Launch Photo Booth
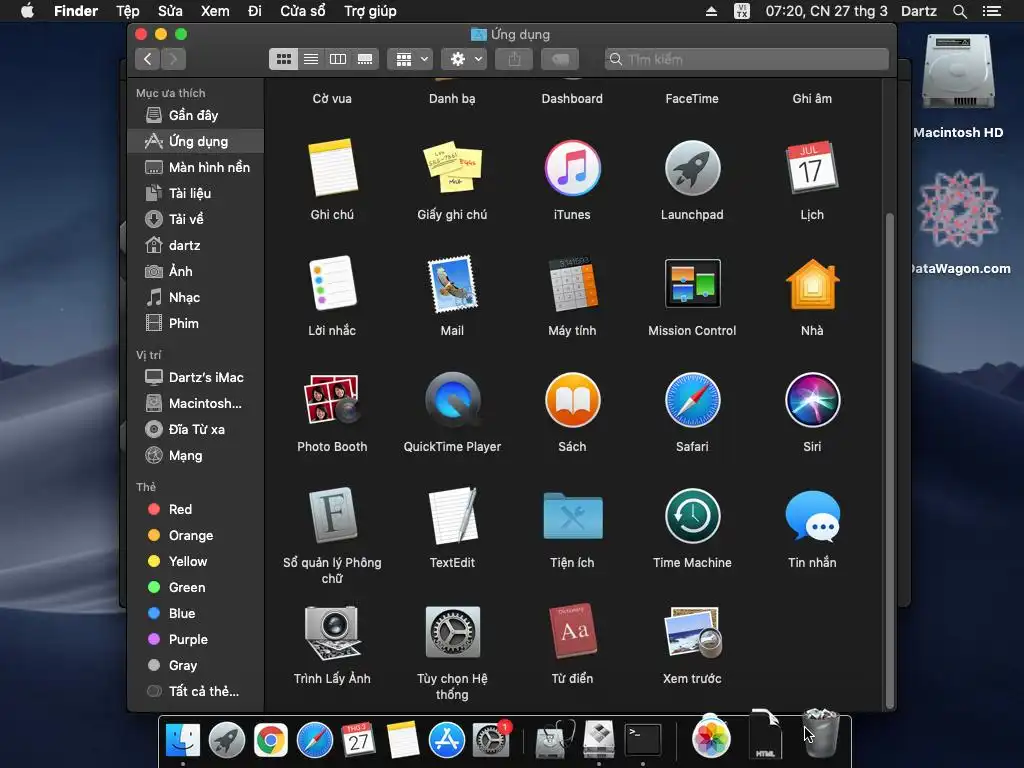 pyautogui.click(x=332, y=400)
